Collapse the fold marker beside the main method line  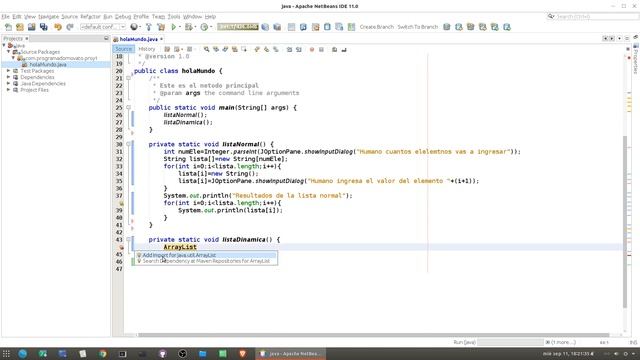128,108
